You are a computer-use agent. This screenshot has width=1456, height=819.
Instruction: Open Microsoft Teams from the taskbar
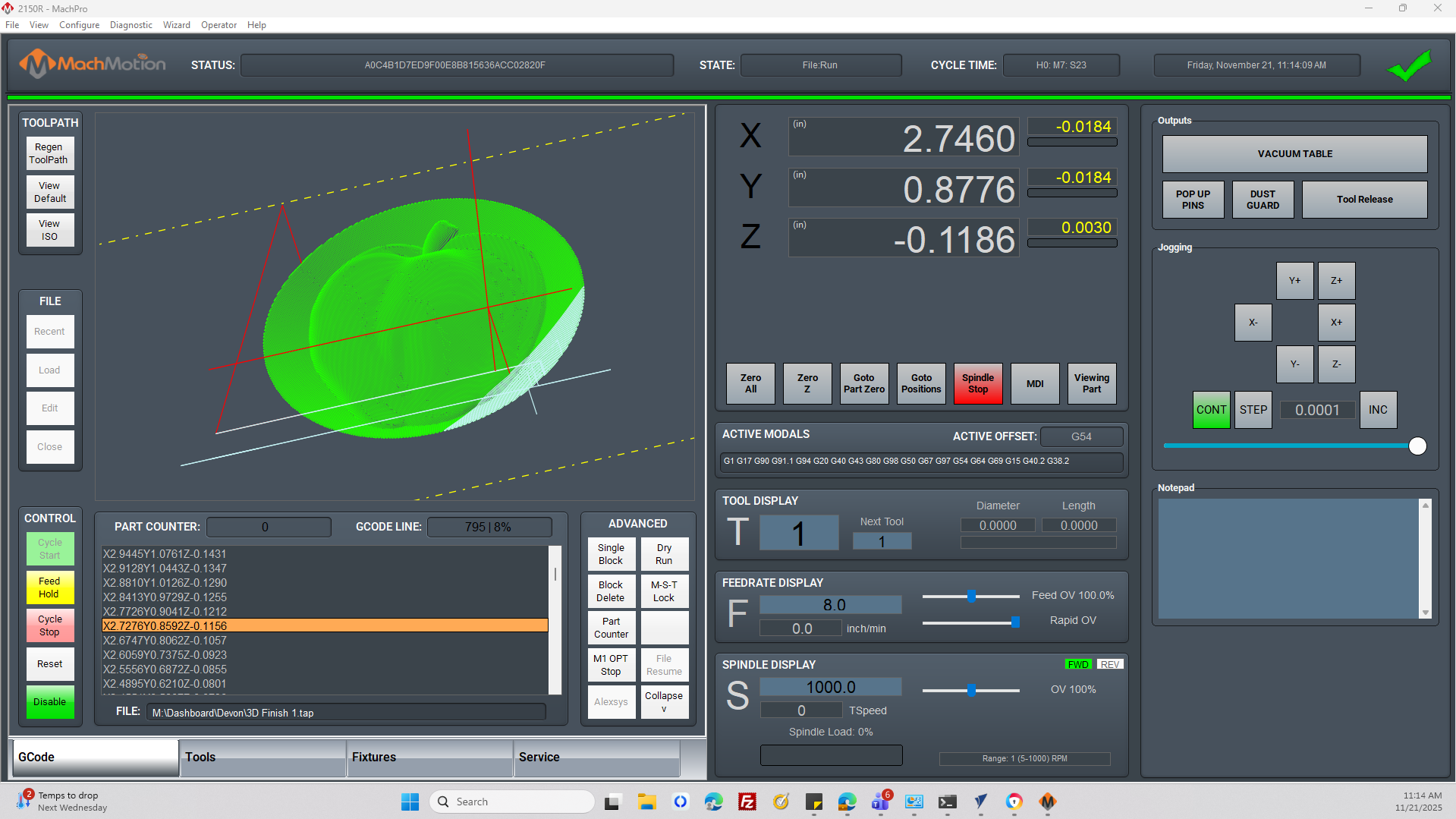point(880,802)
